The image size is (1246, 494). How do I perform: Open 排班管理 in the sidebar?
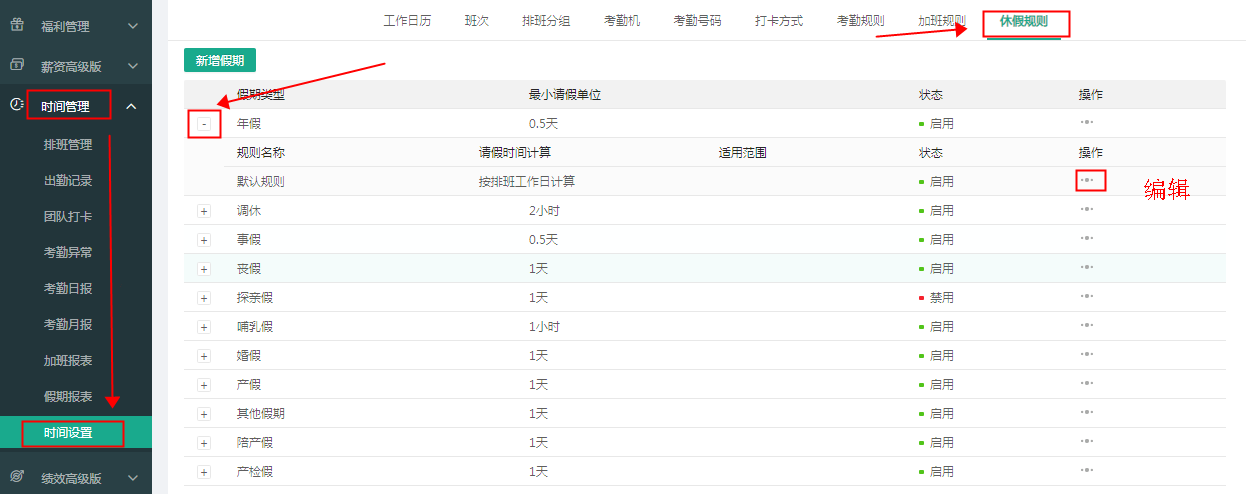click(x=68, y=145)
